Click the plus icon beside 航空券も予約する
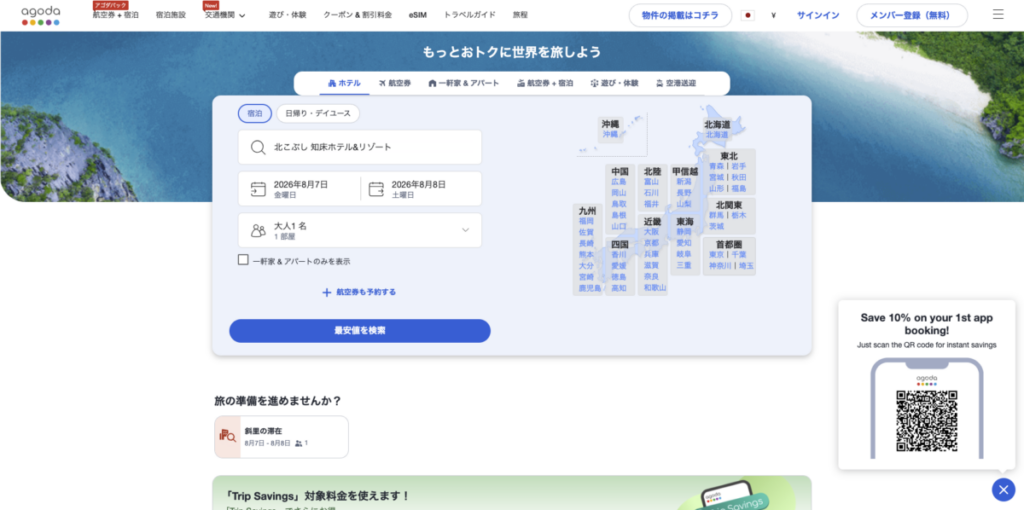This screenshot has height=510, width=1024. (327, 293)
